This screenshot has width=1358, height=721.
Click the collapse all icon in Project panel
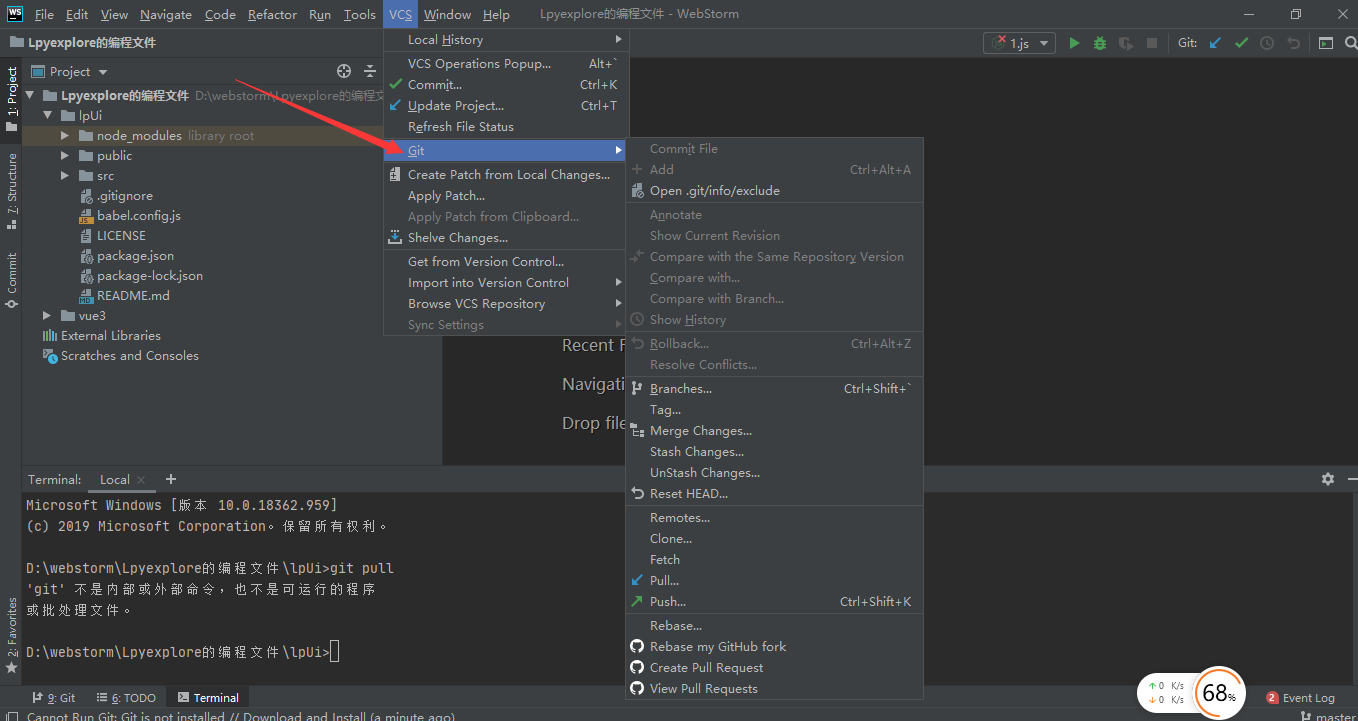(x=370, y=71)
